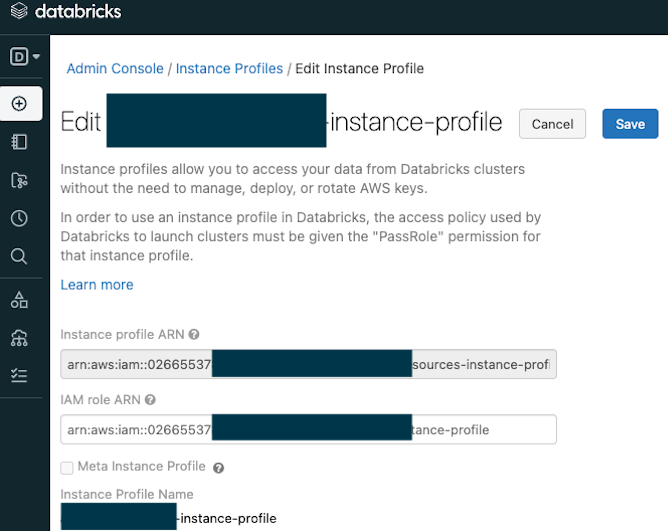This screenshot has width=668, height=531.
Task: Click the Instance profile ARN field
Action: pos(308,364)
